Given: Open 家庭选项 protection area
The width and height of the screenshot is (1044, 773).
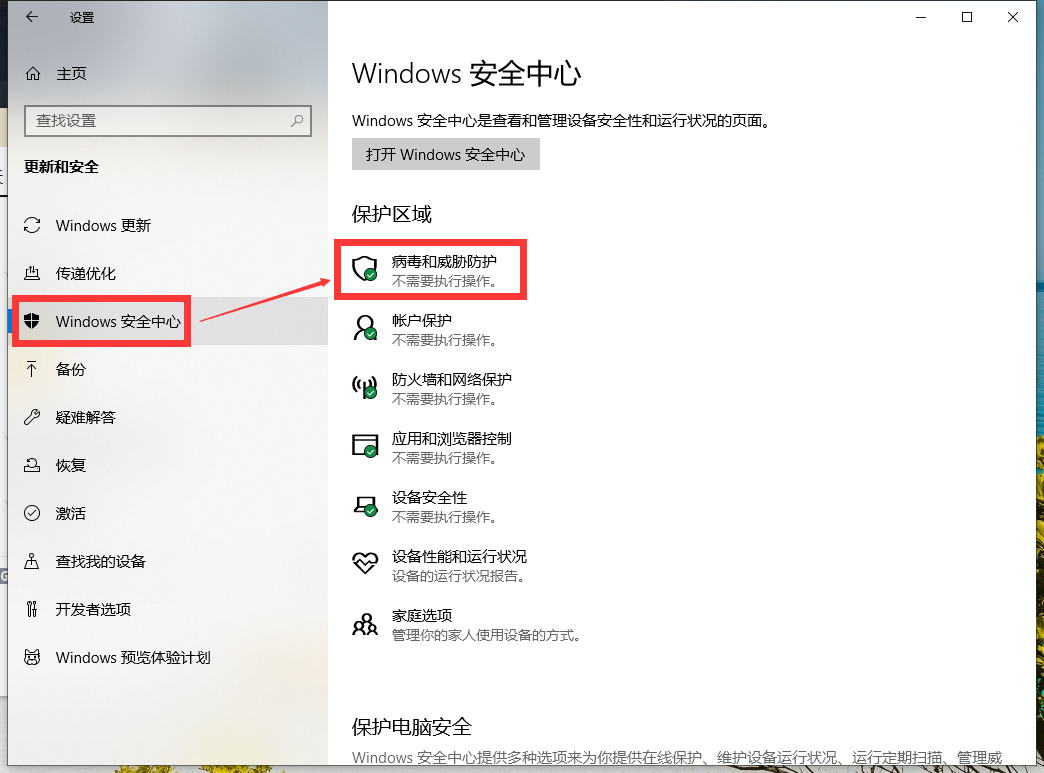Looking at the screenshot, I should [x=466, y=625].
